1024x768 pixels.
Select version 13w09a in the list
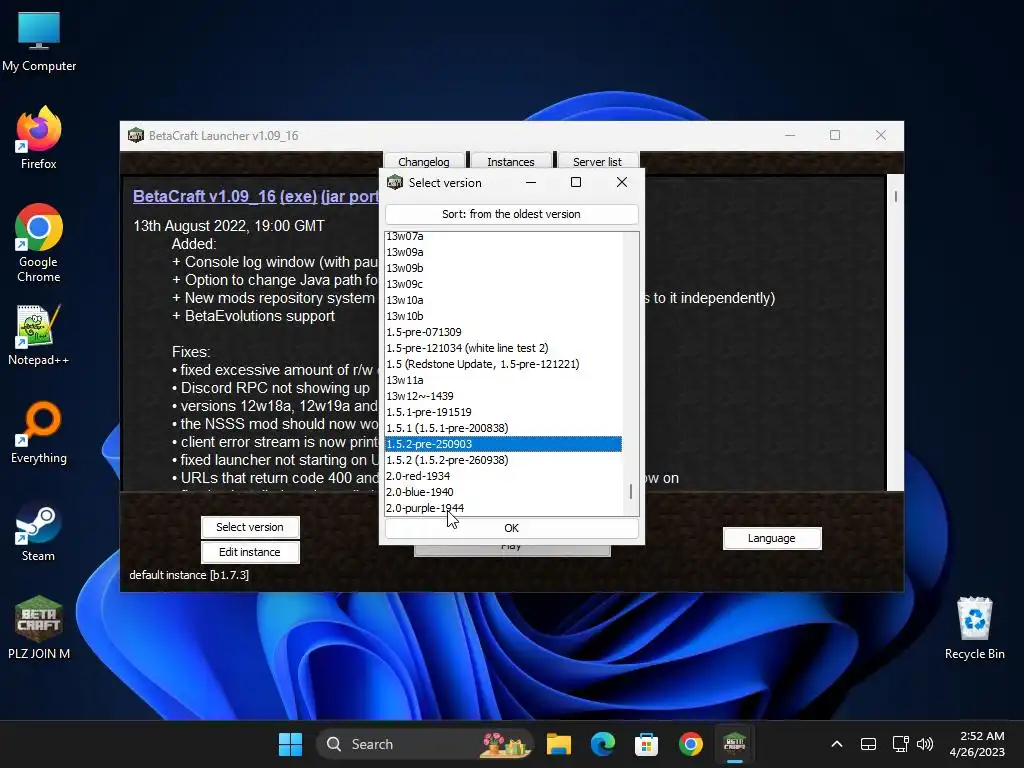[503, 252]
